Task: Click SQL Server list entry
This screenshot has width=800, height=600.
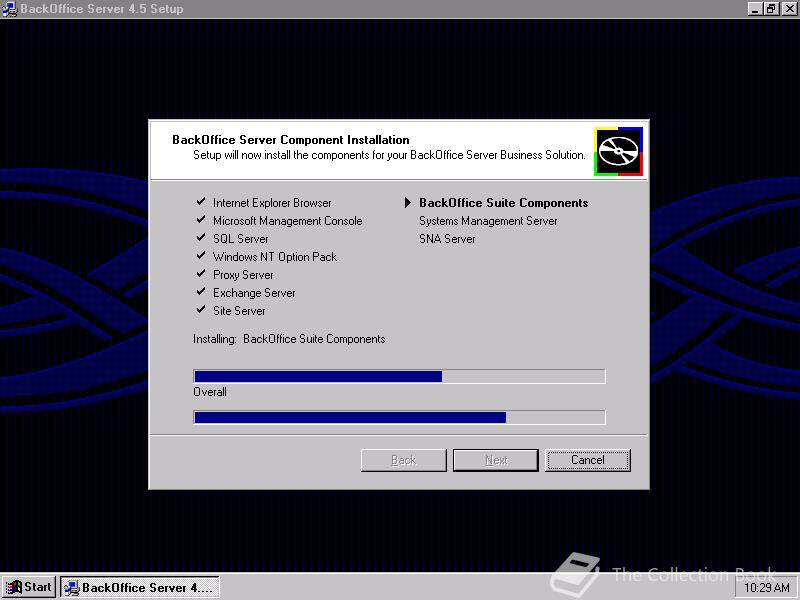Action: pos(241,239)
